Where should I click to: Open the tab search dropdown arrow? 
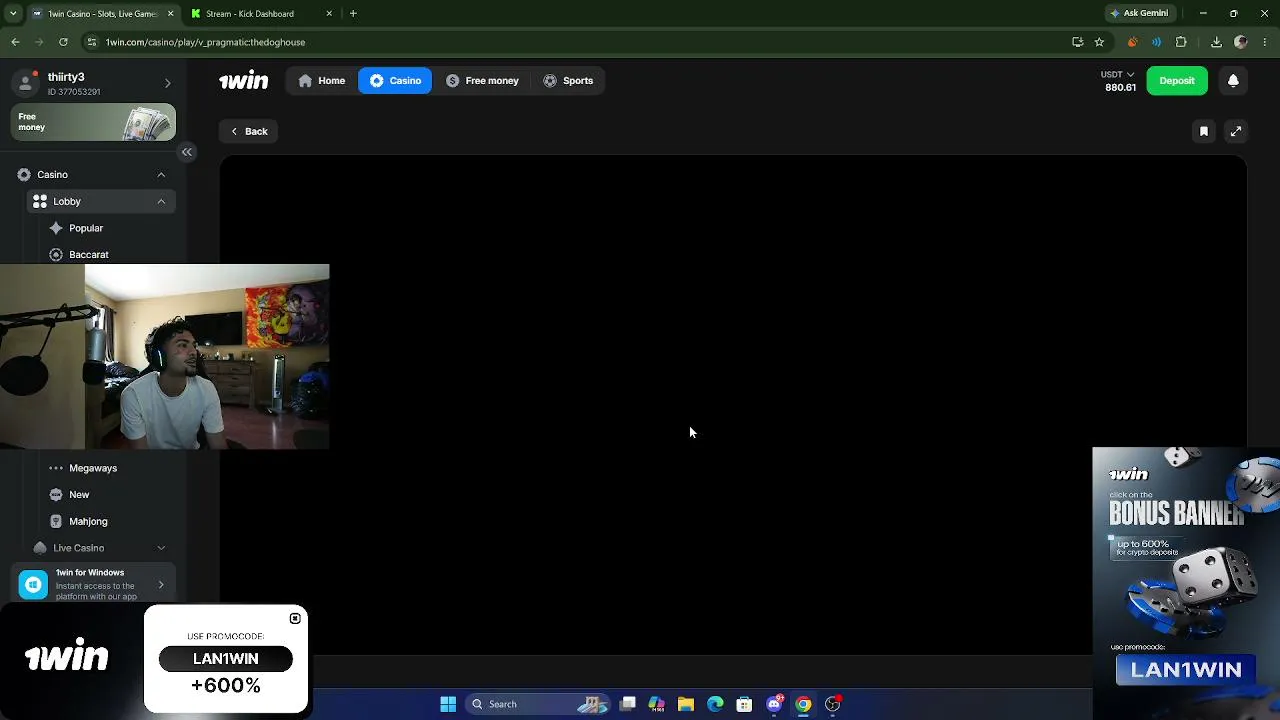point(13,13)
